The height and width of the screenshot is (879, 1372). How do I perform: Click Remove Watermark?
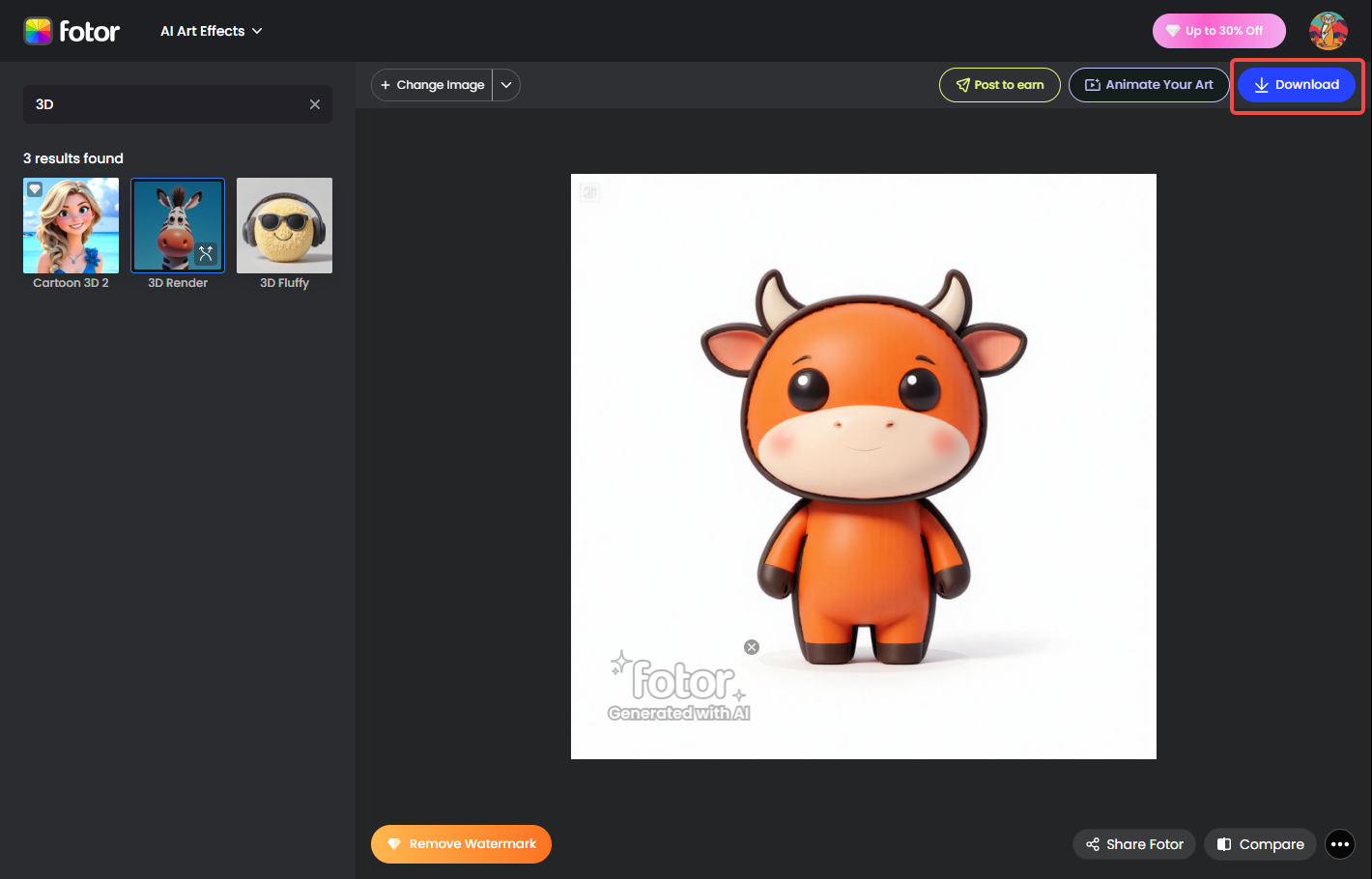tap(461, 843)
